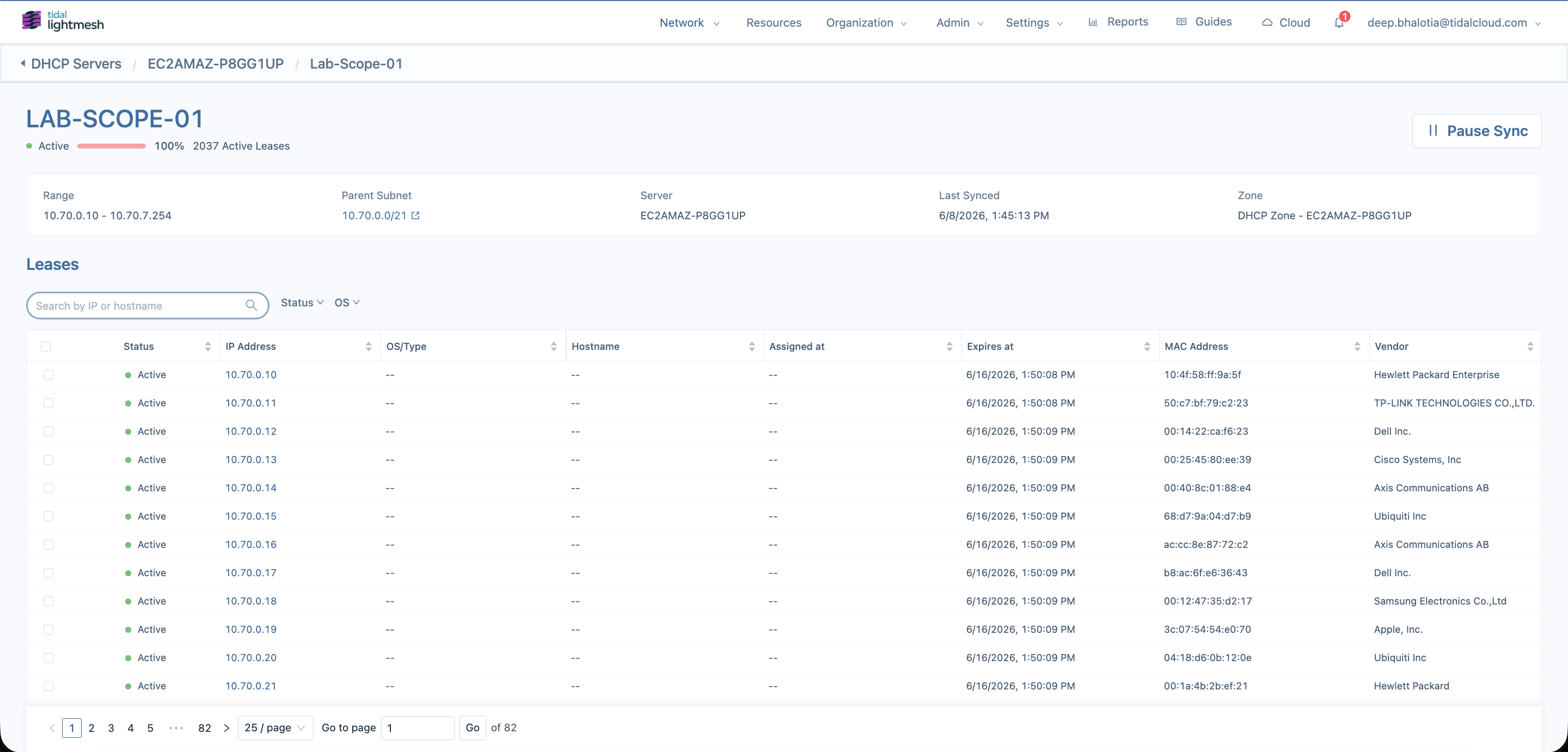Go to next page arrow

point(226,728)
